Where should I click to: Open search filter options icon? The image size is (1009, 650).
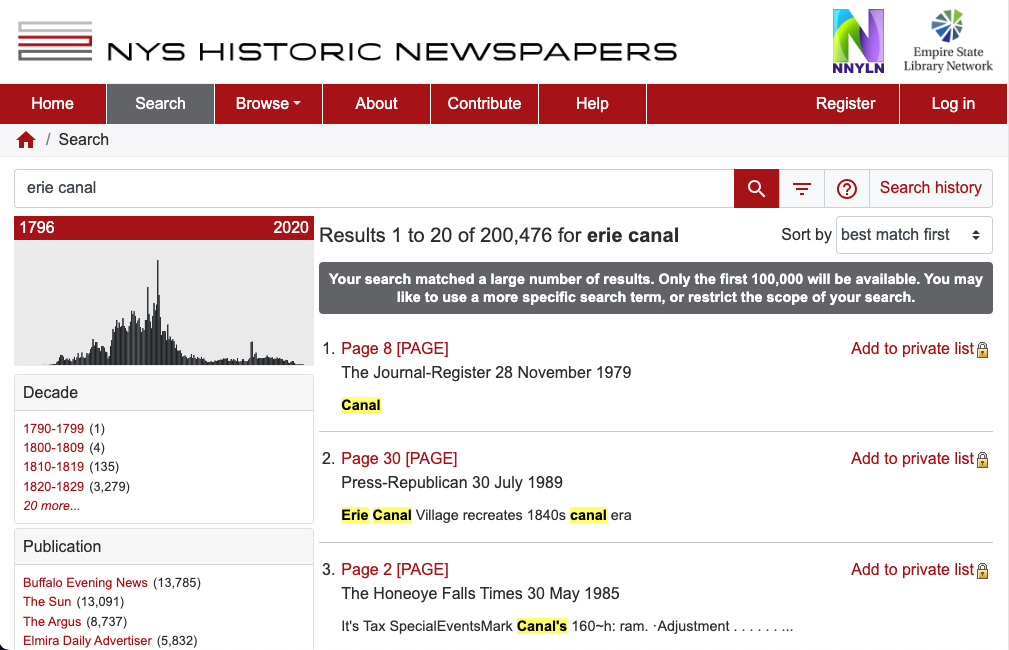[x=802, y=189]
